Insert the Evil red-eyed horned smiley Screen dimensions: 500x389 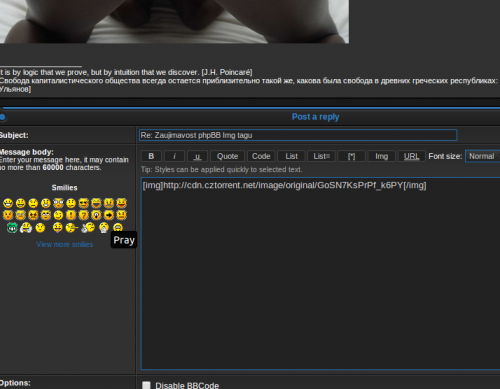(33, 215)
